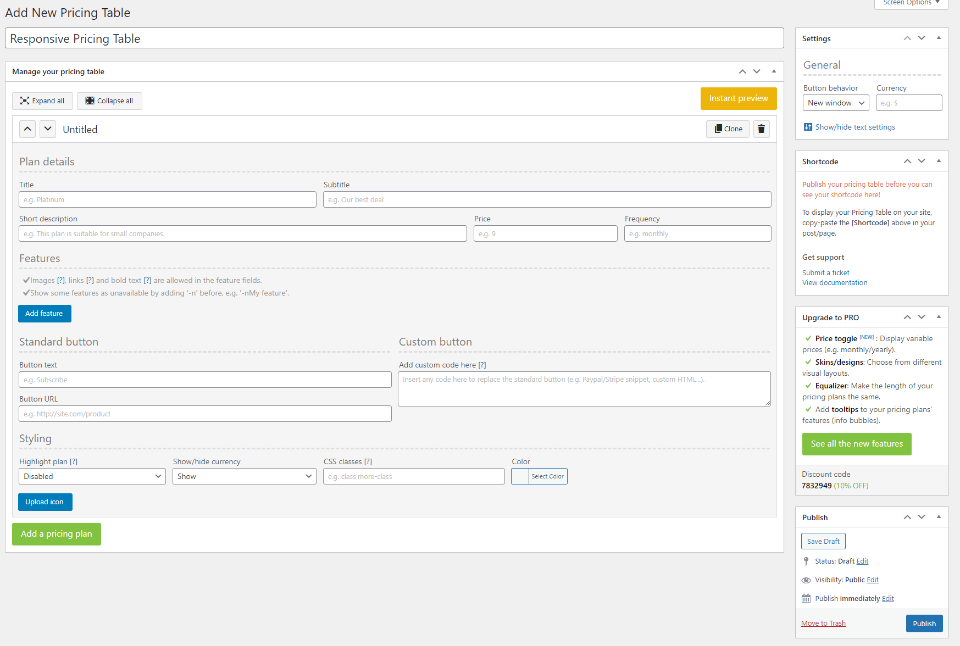
Task: Click the plan Title input field
Action: pos(167,199)
